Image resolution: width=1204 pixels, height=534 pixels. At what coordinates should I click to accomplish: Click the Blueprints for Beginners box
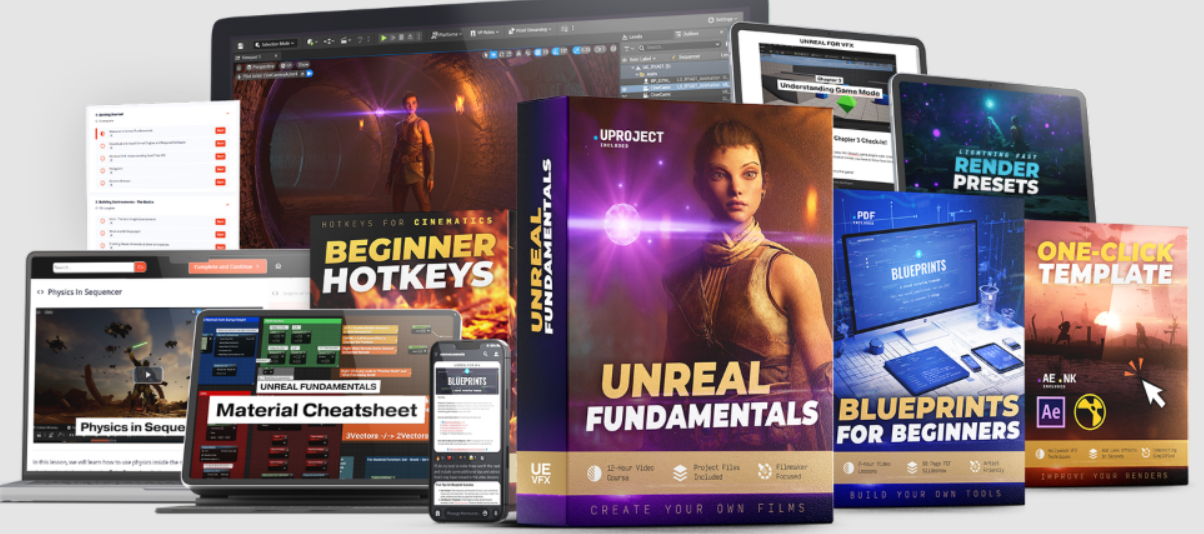(x=928, y=348)
